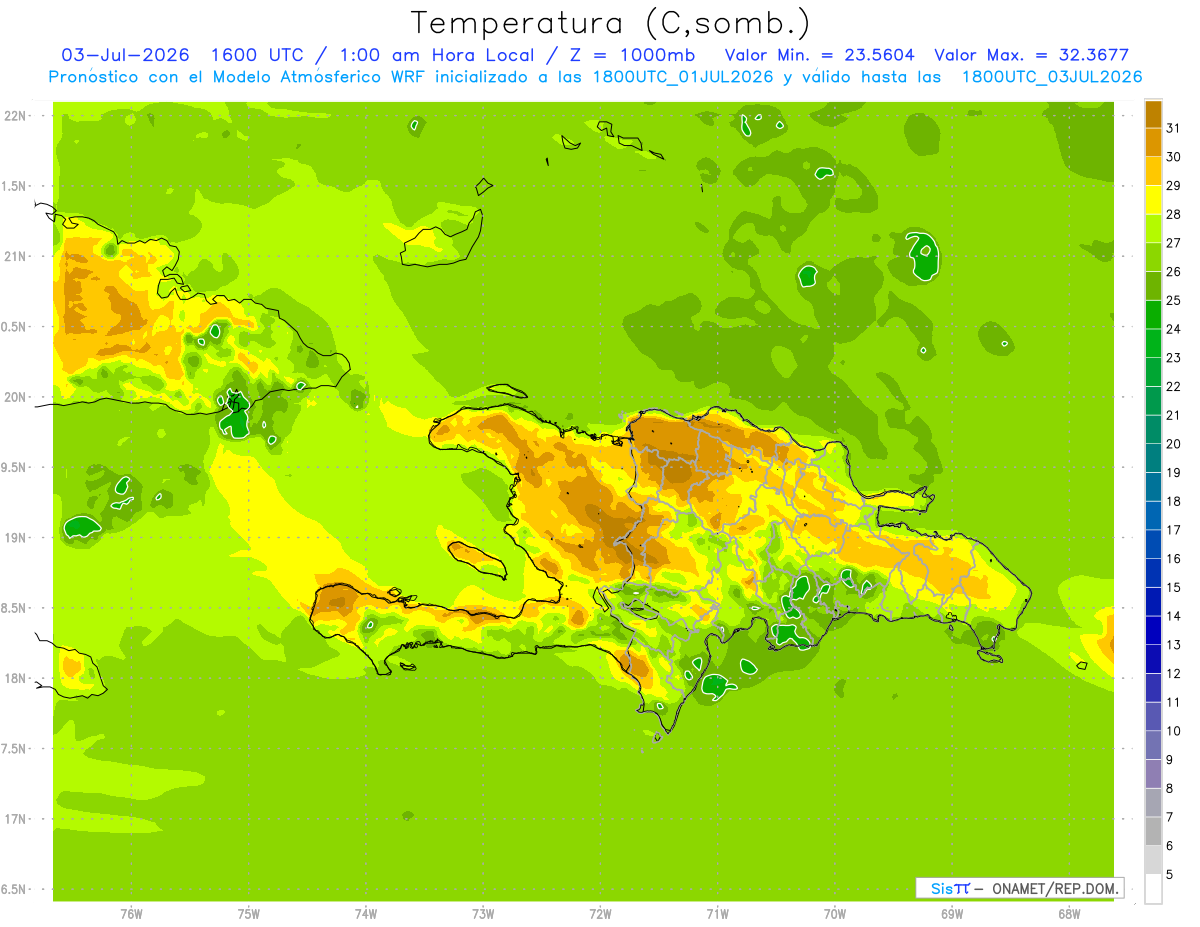Click "Valor Min. = 23.5604" text

tap(820, 55)
